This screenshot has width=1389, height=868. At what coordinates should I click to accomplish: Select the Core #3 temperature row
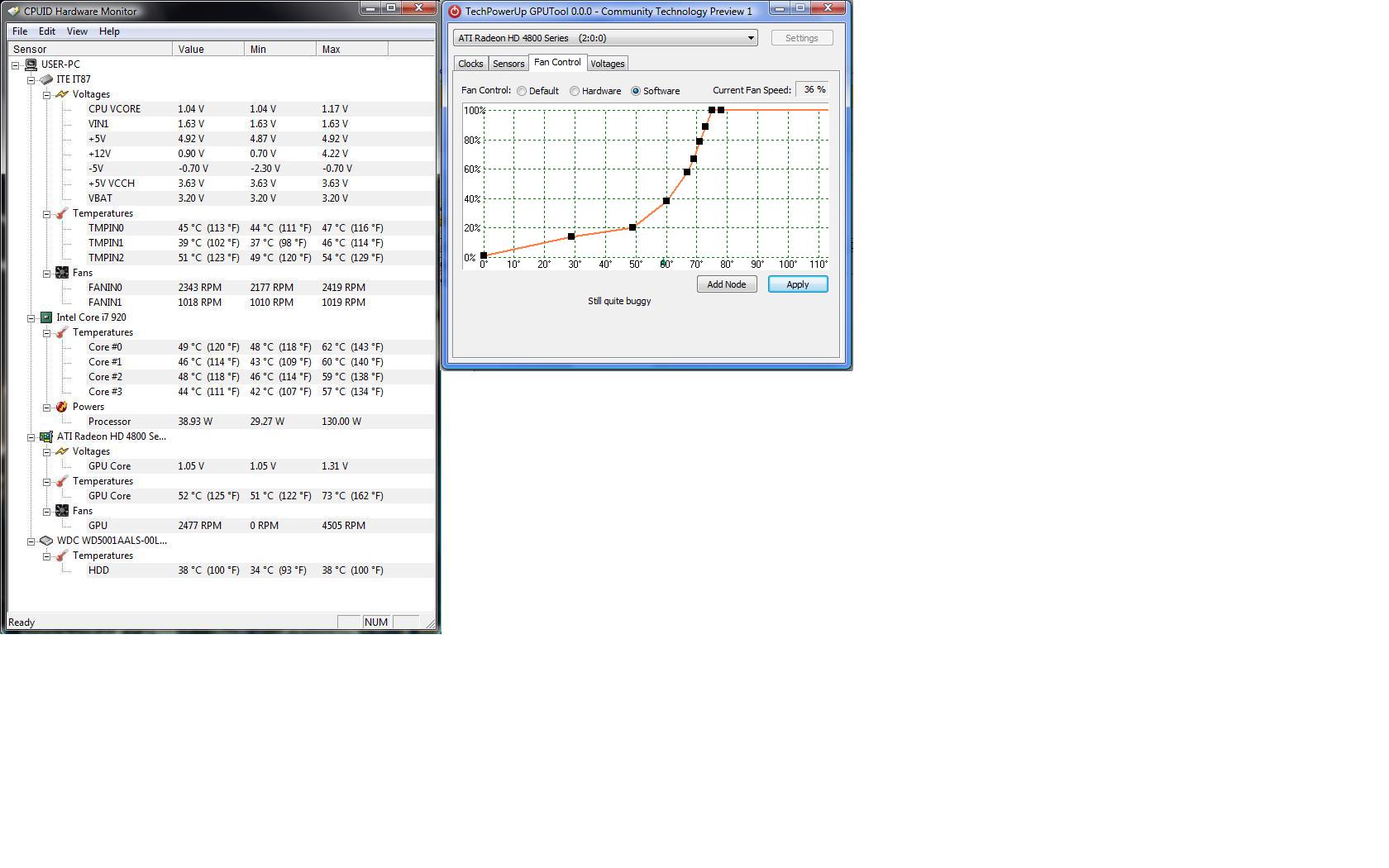(261, 392)
